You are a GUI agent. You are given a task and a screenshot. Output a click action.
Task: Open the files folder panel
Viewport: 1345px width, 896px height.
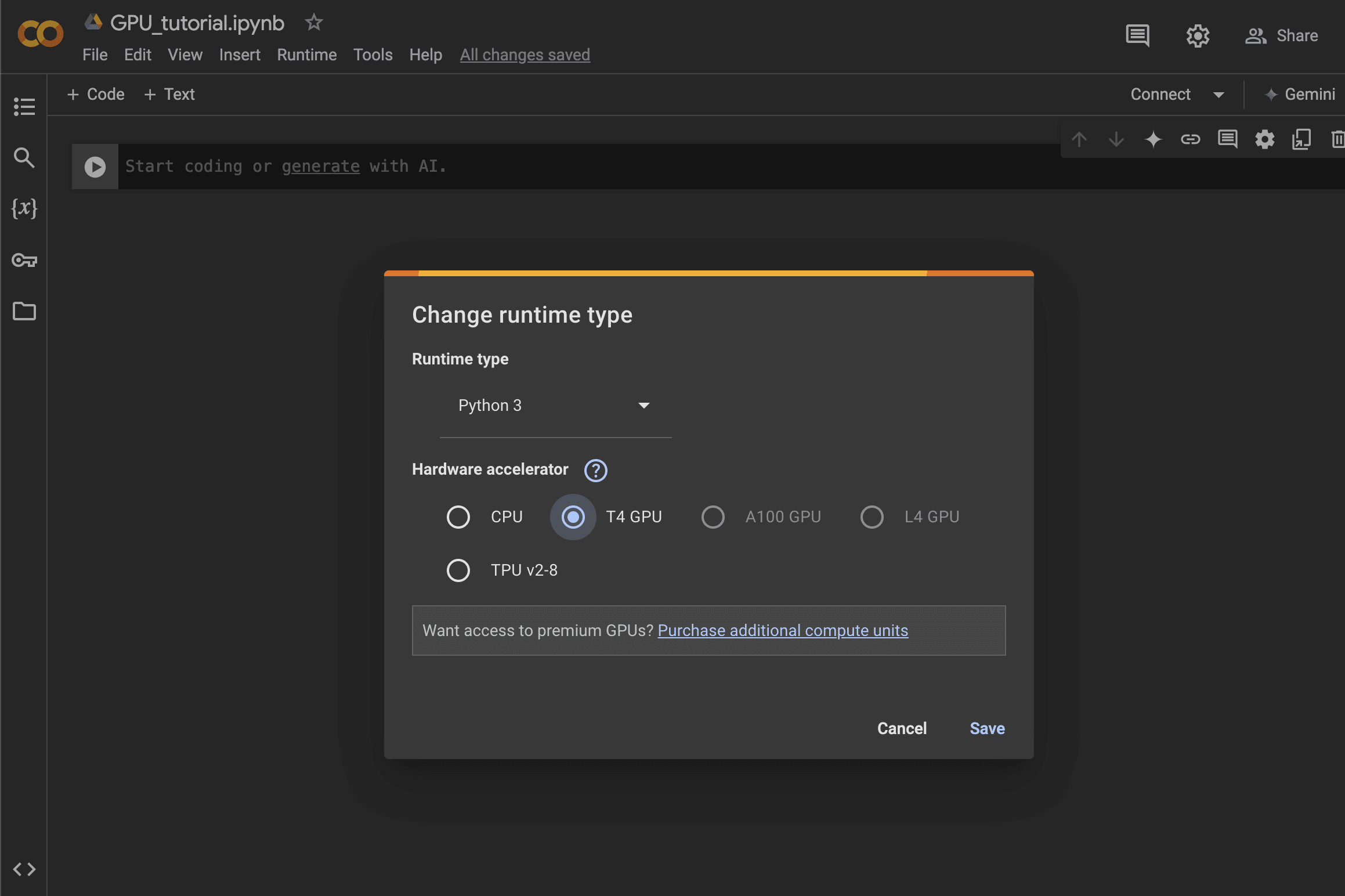coord(24,311)
